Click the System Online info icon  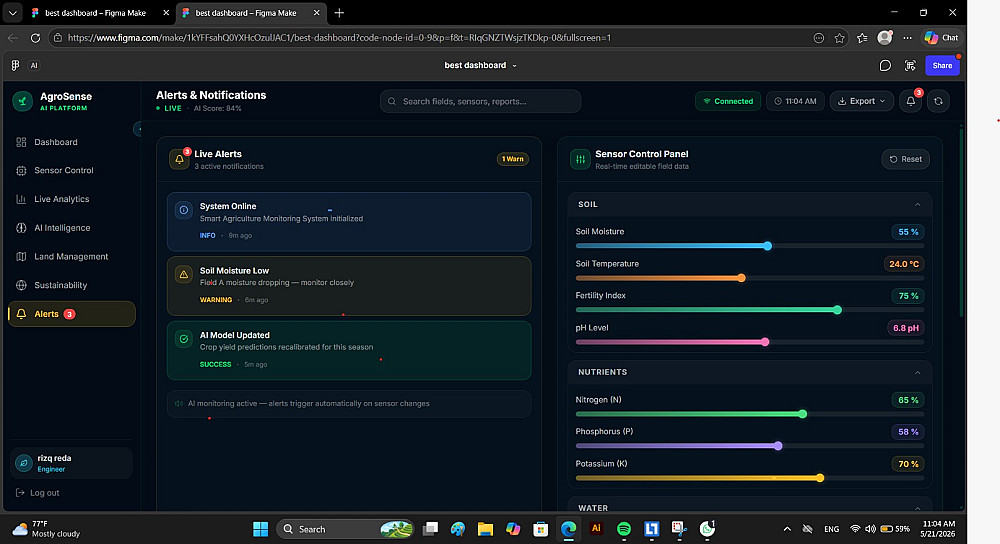(x=184, y=210)
